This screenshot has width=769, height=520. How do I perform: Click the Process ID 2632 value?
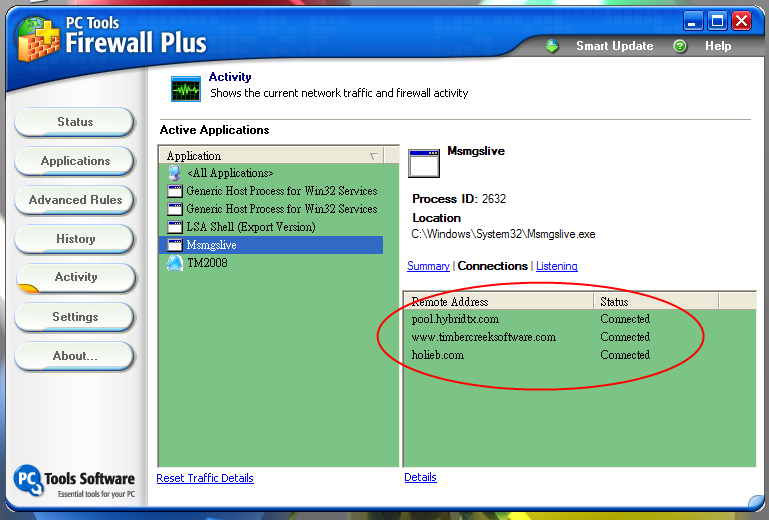click(x=494, y=199)
